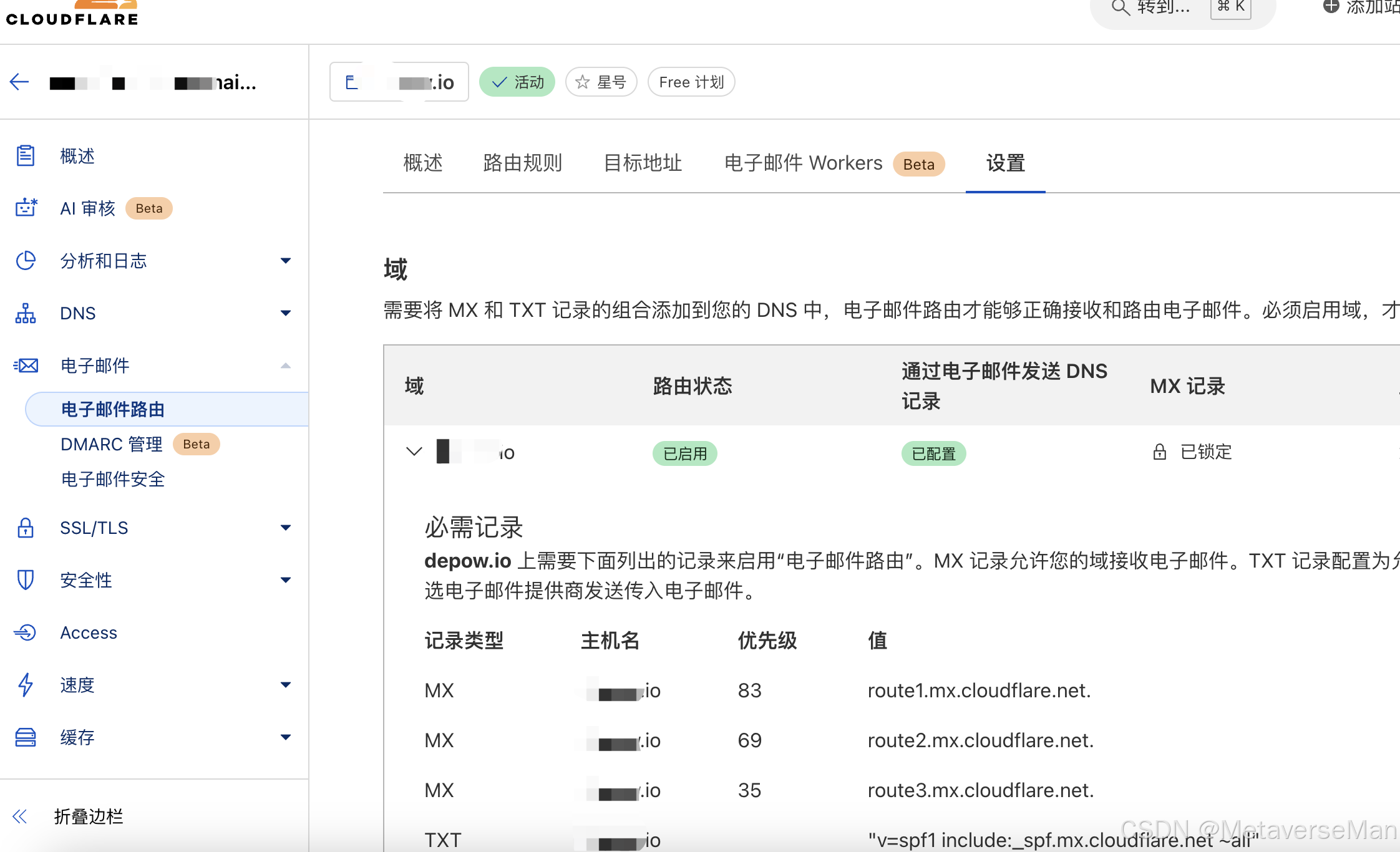Screen dimensions: 1400x852
Task: Open 电子邮件安全 sidebar link
Action: [x=113, y=479]
